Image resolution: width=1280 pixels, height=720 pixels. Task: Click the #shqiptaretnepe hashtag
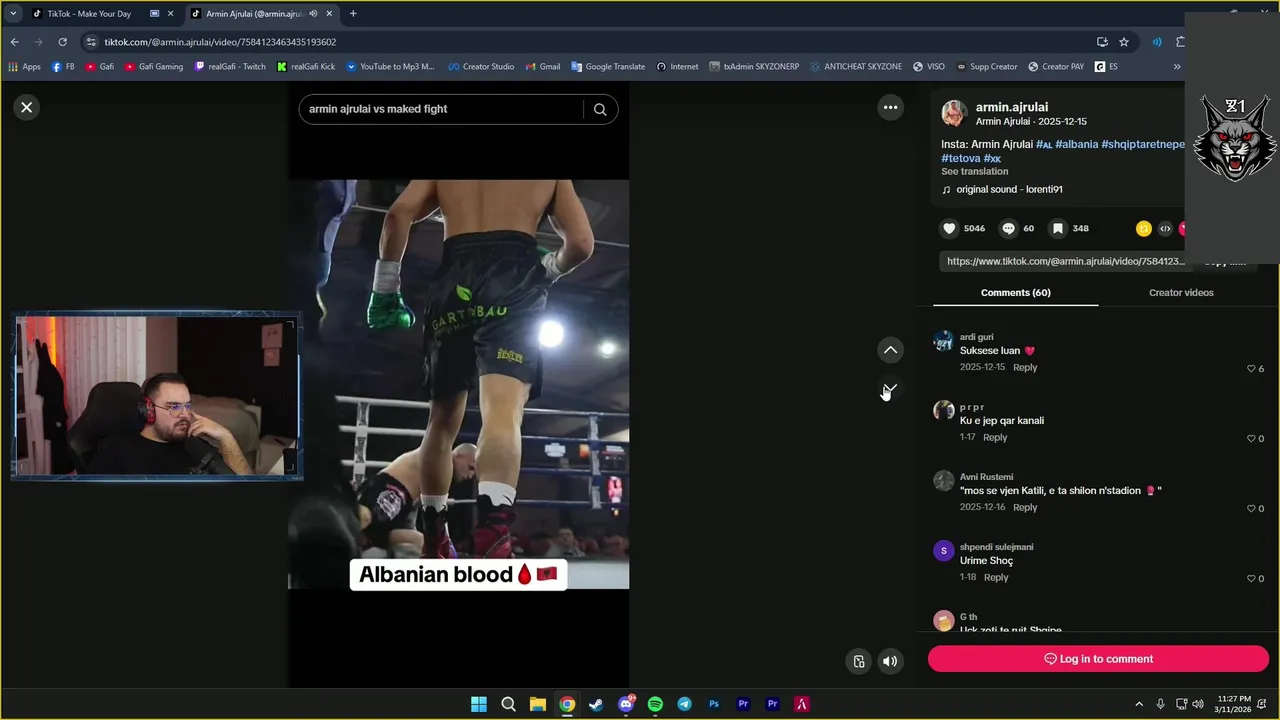click(1142, 144)
